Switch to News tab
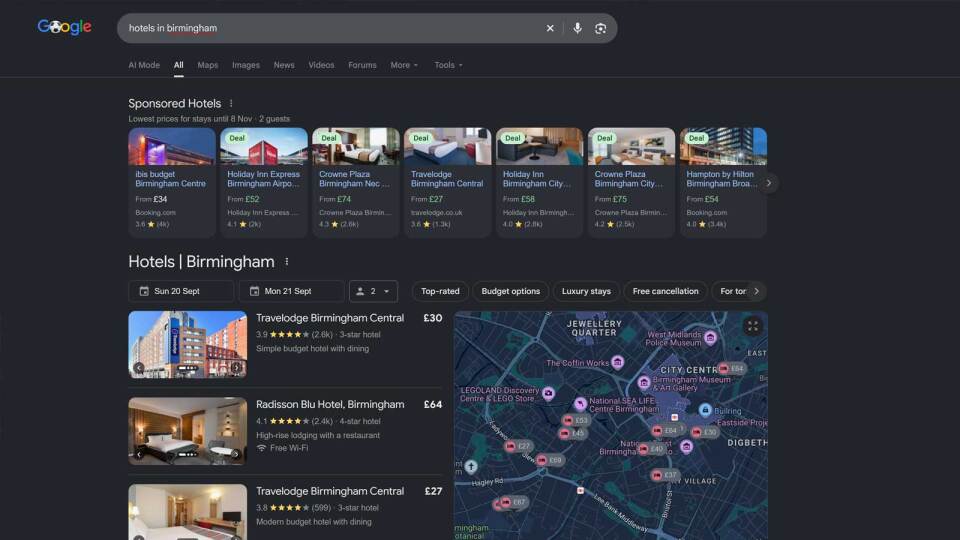 [x=283, y=65]
